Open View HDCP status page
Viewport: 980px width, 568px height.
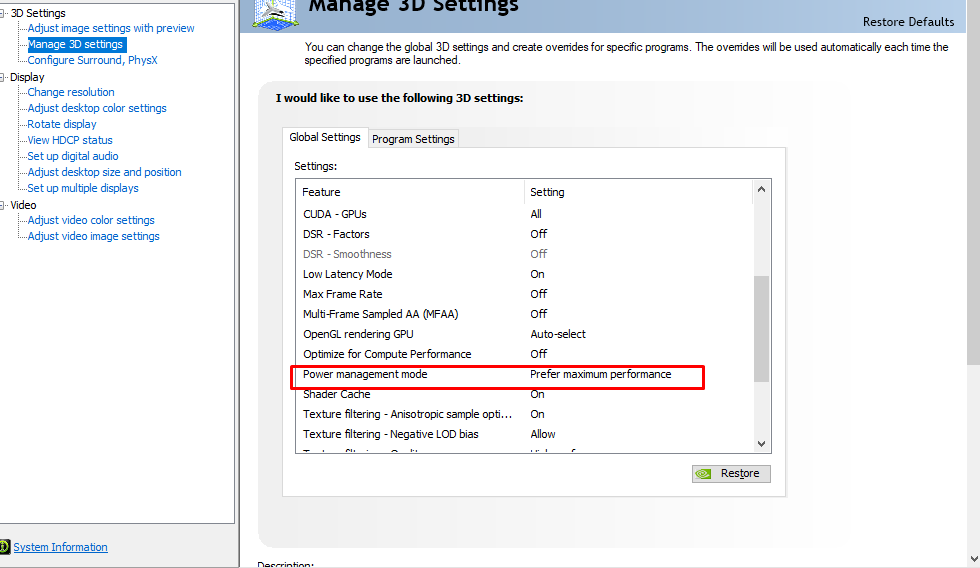click(70, 140)
